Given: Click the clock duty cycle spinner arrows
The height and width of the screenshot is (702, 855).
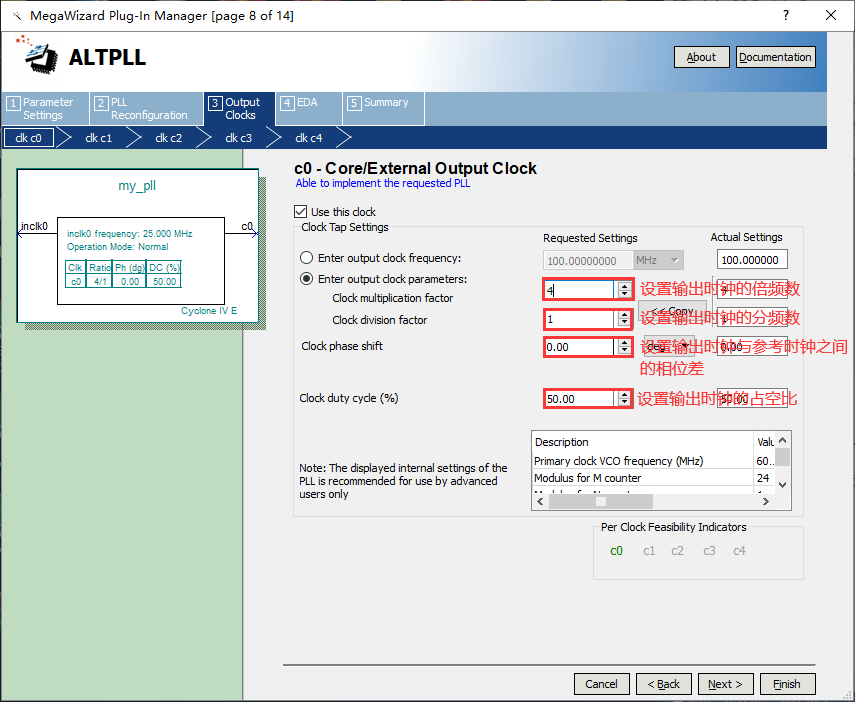Looking at the screenshot, I should [625, 398].
